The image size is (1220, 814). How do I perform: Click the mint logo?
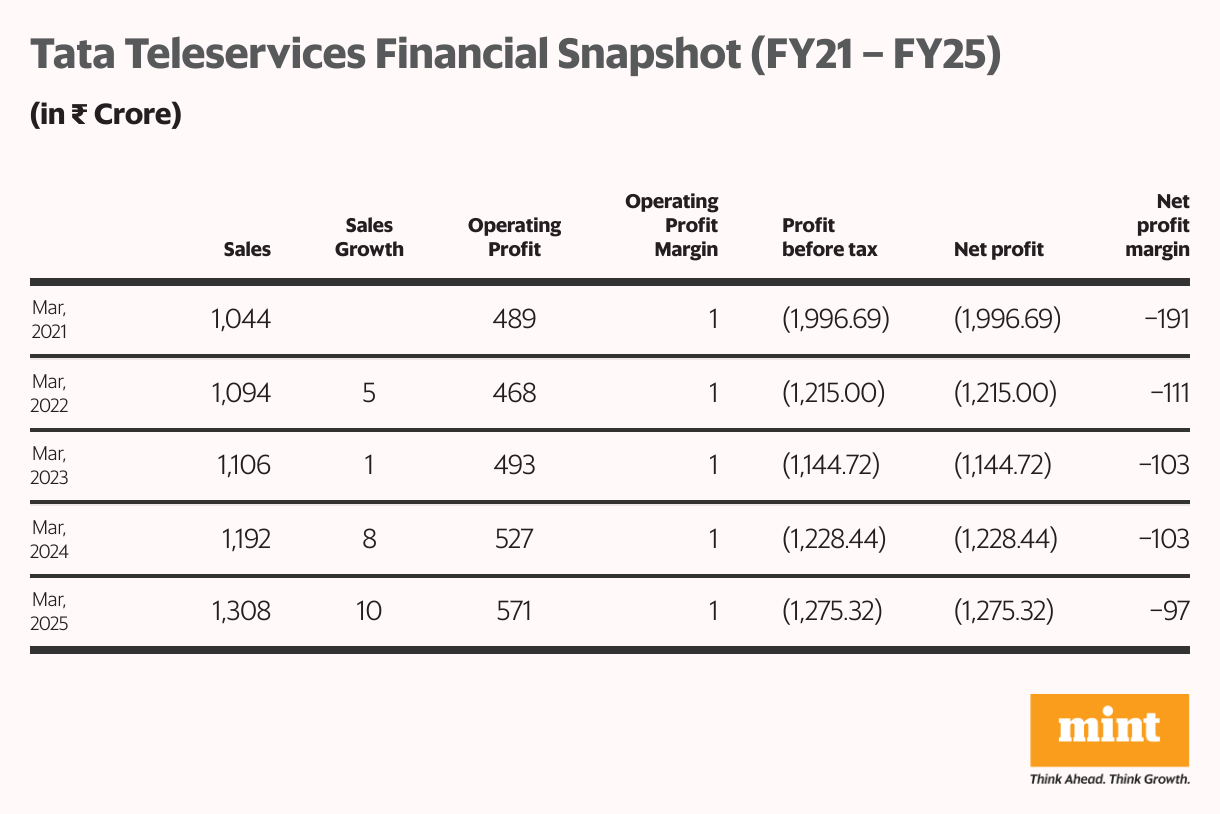pyautogui.click(x=1109, y=730)
